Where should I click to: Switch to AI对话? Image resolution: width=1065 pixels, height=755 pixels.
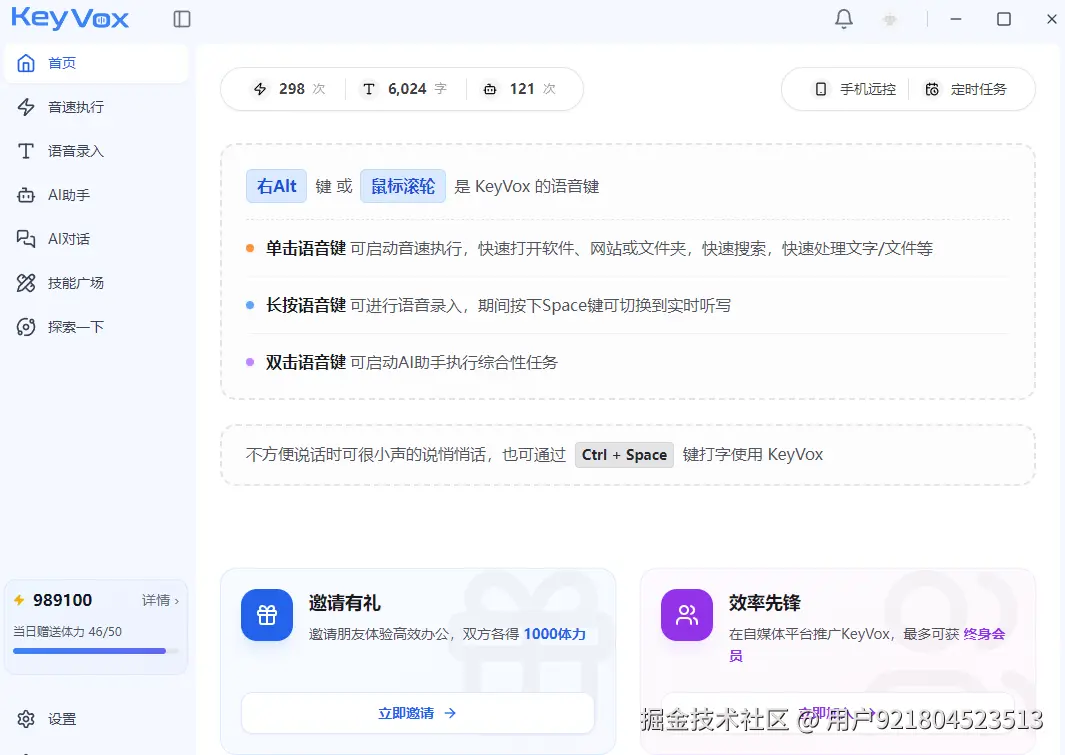coord(62,239)
